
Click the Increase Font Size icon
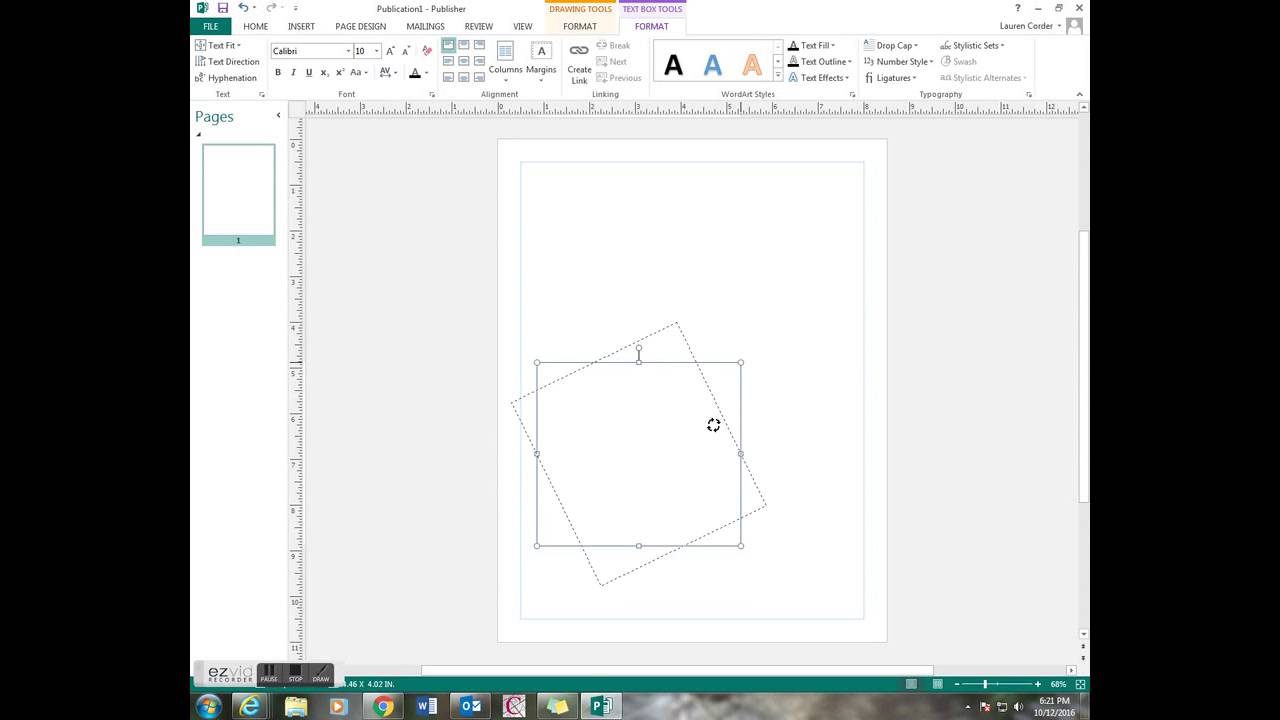(x=391, y=50)
